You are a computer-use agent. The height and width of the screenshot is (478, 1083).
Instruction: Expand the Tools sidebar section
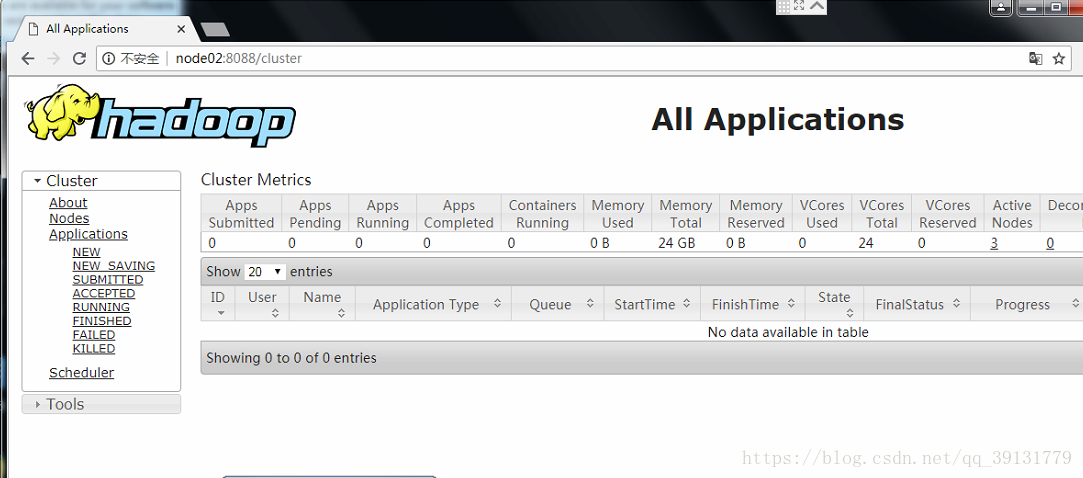coord(102,404)
